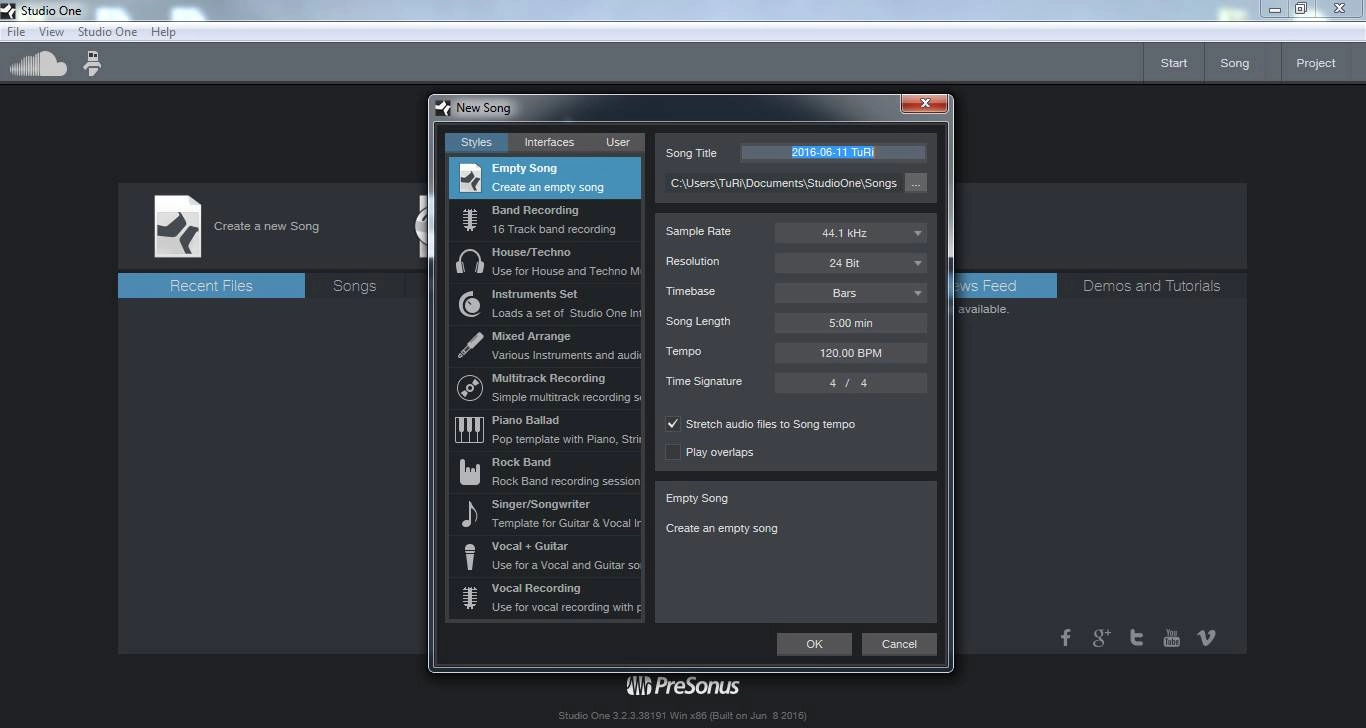Click the Song Title input field

833,153
